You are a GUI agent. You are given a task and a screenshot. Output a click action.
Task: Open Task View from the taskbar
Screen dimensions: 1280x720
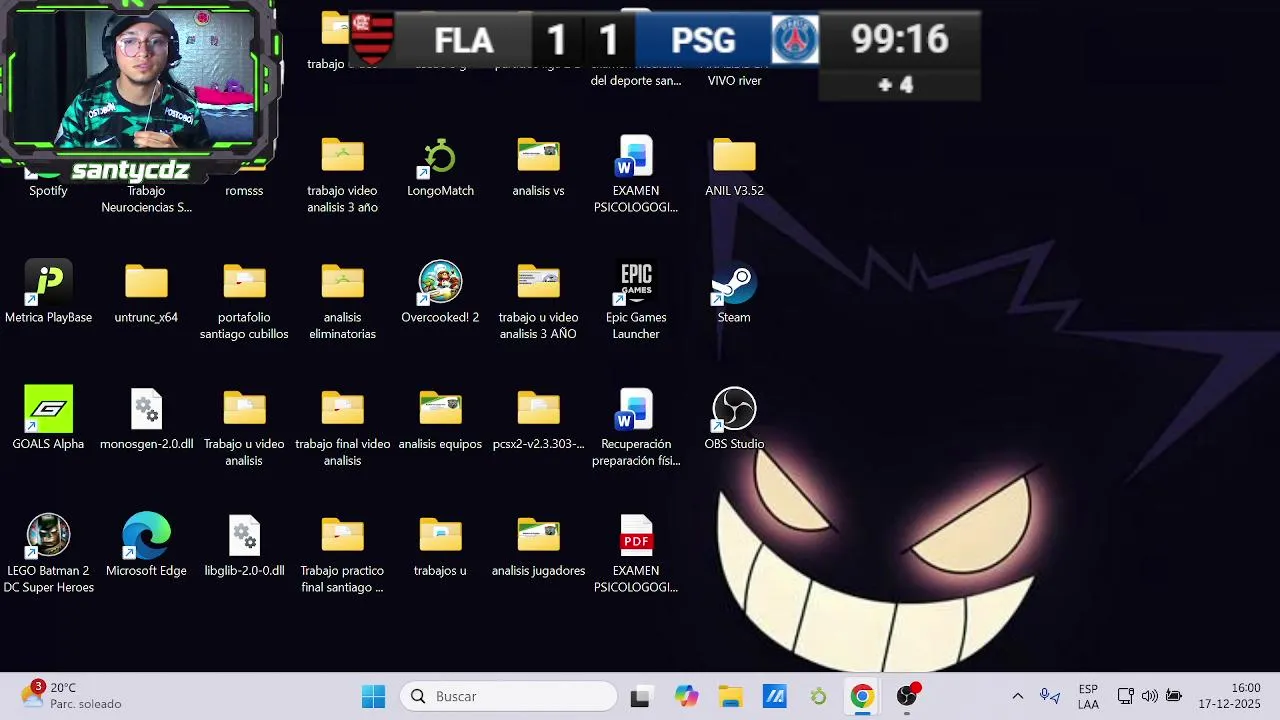coord(640,696)
